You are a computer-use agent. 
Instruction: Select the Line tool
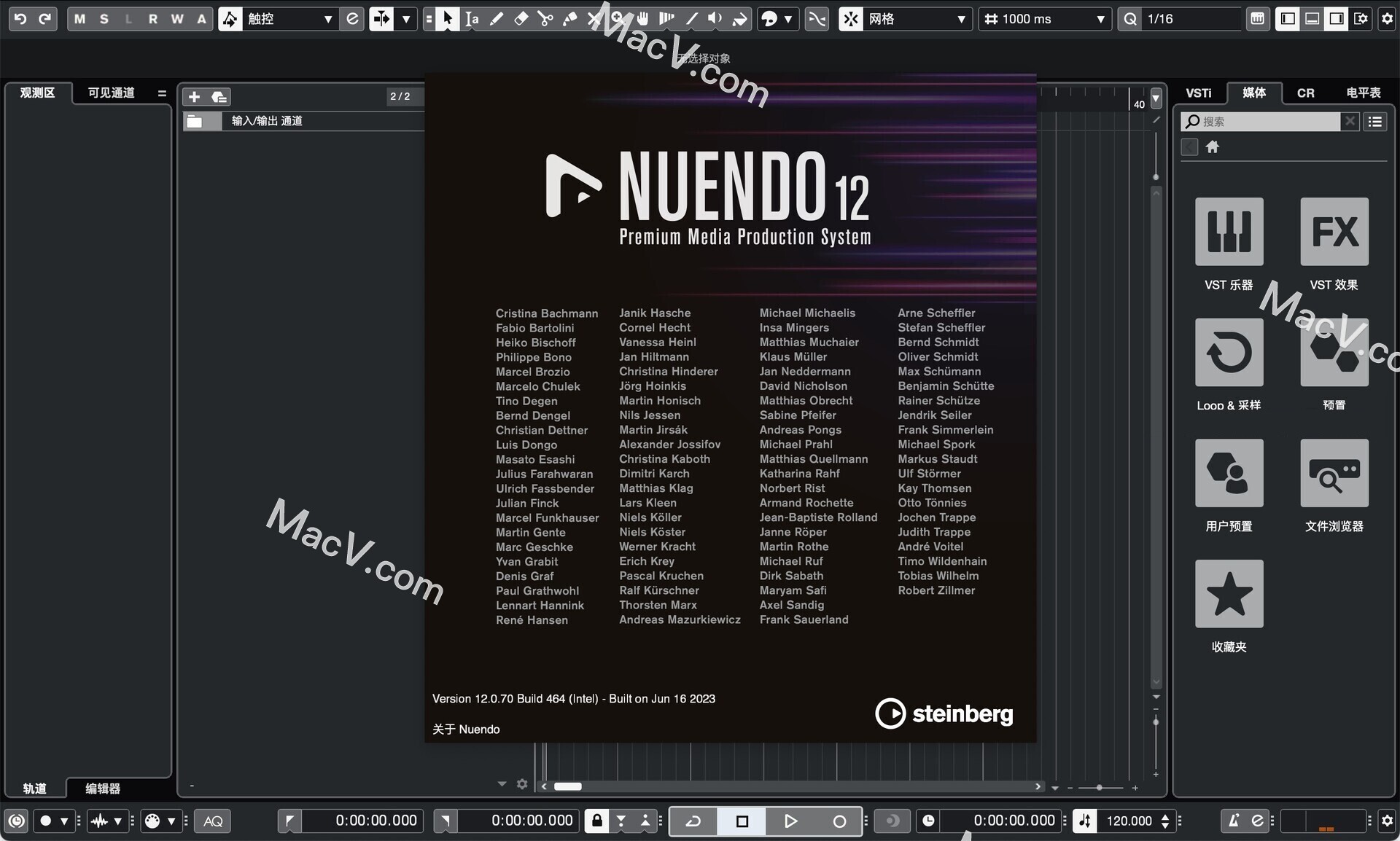[691, 19]
